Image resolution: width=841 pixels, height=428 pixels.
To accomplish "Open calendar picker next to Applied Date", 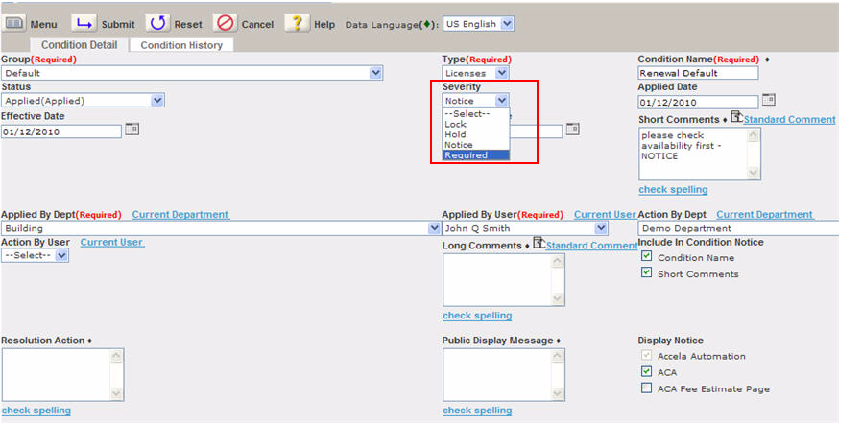I will coord(768,100).
